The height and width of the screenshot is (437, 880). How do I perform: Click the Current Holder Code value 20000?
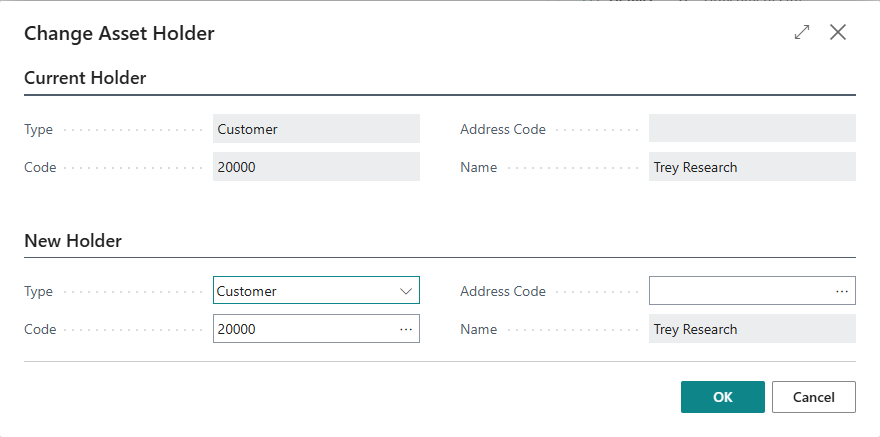pos(316,167)
